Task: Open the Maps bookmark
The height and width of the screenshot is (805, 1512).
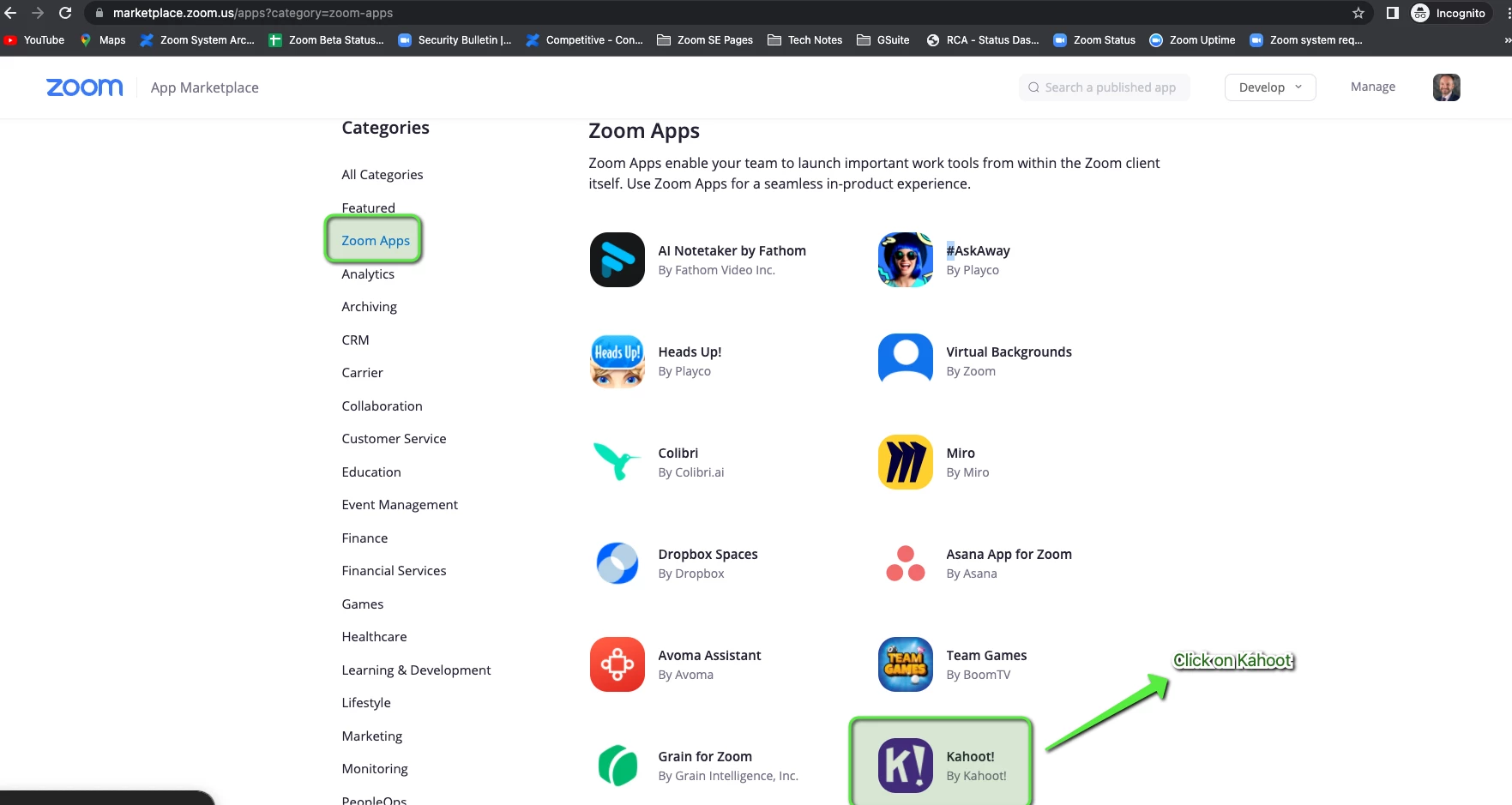Action: (103, 40)
